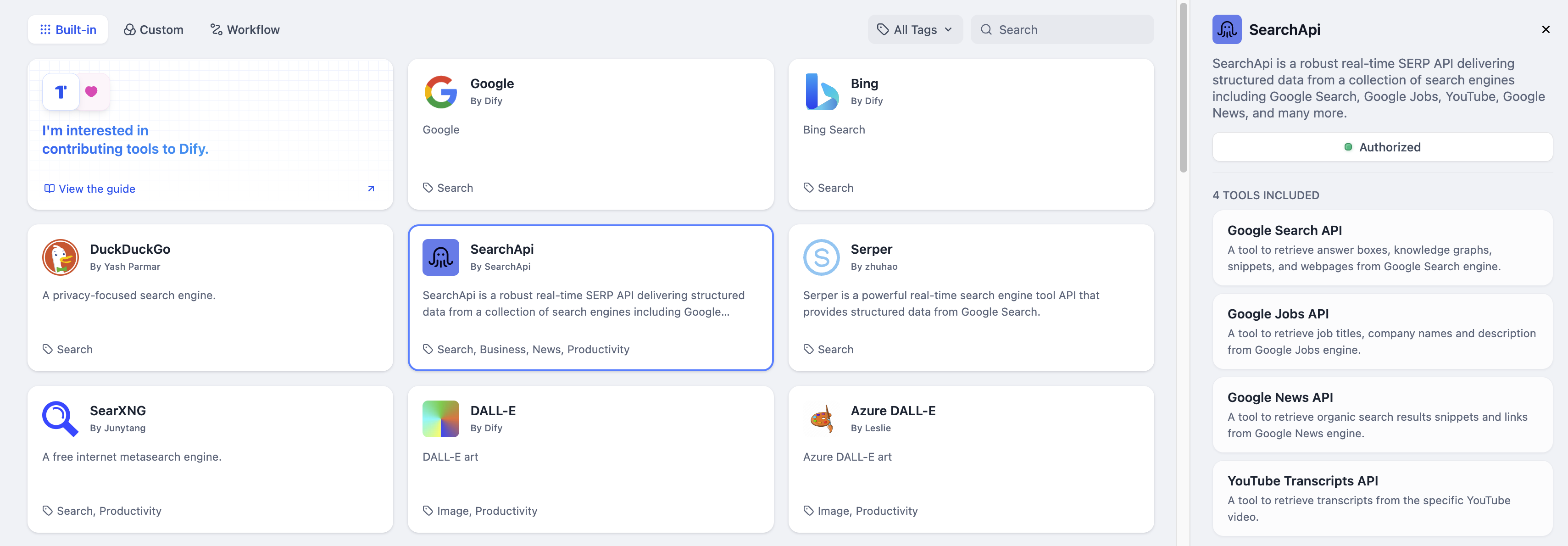Click the SearchApi icon in detail panel header
This screenshot has width=1568, height=546.
(1227, 29)
